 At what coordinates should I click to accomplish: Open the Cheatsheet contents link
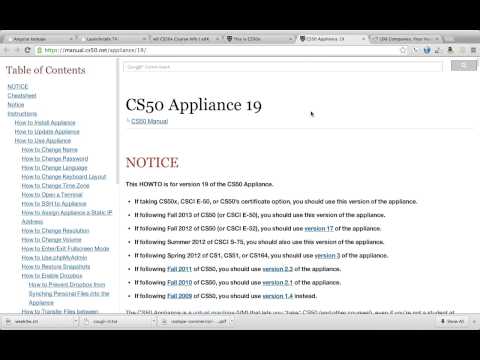click(22, 96)
